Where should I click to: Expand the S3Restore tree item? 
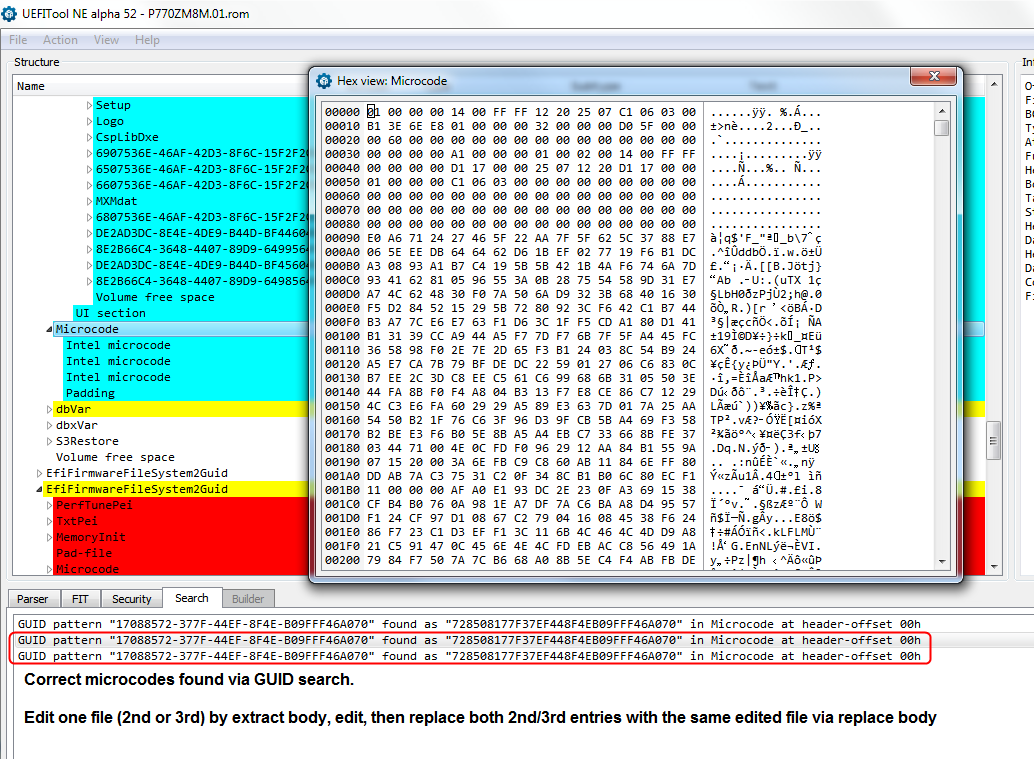pyautogui.click(x=49, y=441)
